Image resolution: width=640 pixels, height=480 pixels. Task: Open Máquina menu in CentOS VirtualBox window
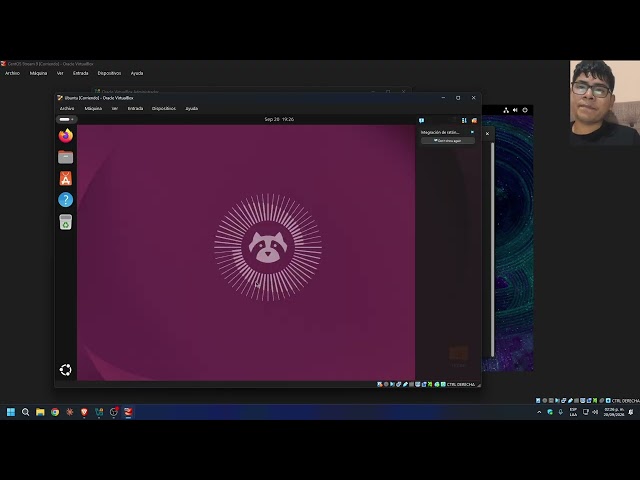[38, 73]
